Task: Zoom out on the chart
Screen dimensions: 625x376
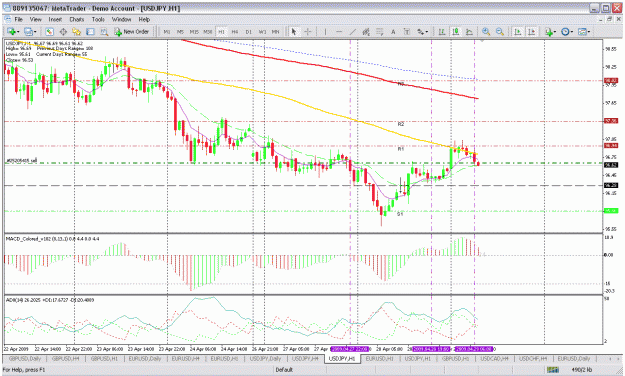Action: click(499, 31)
